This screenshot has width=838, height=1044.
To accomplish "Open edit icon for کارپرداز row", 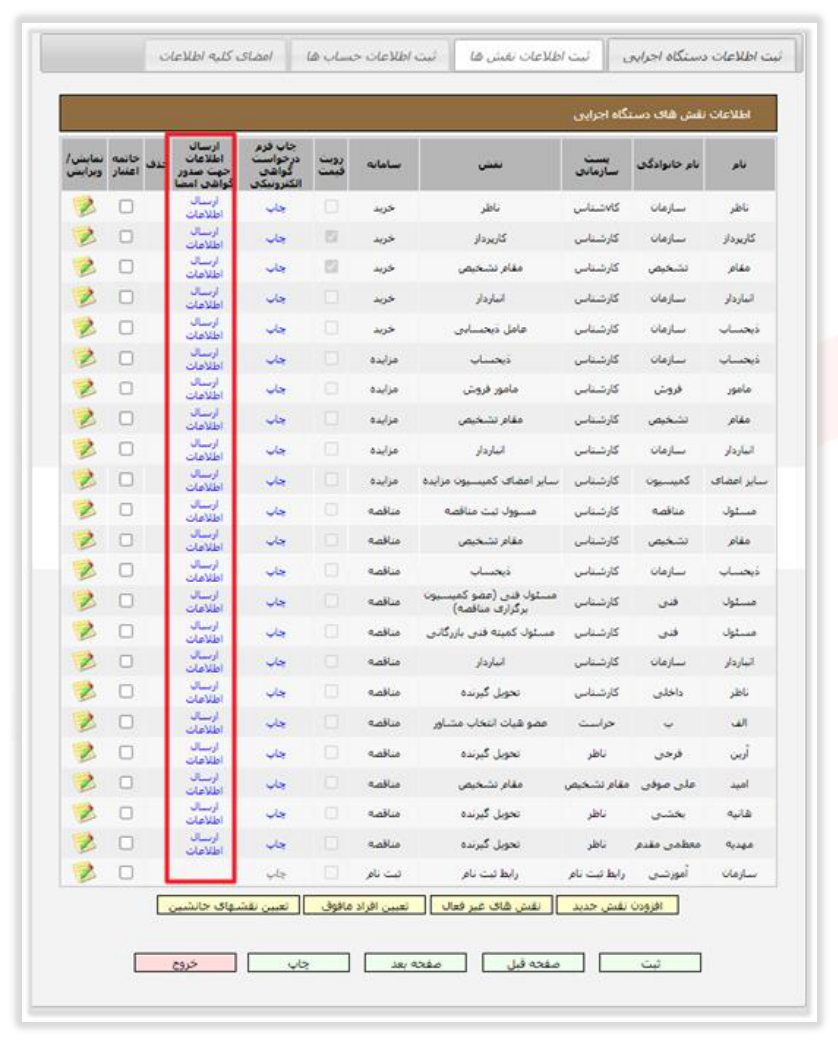I will point(84,237).
